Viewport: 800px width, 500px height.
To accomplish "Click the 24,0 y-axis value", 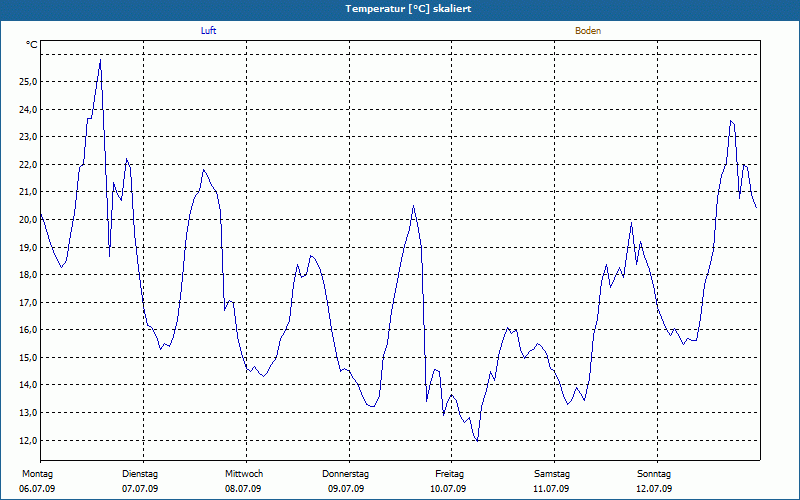I will point(27,109).
